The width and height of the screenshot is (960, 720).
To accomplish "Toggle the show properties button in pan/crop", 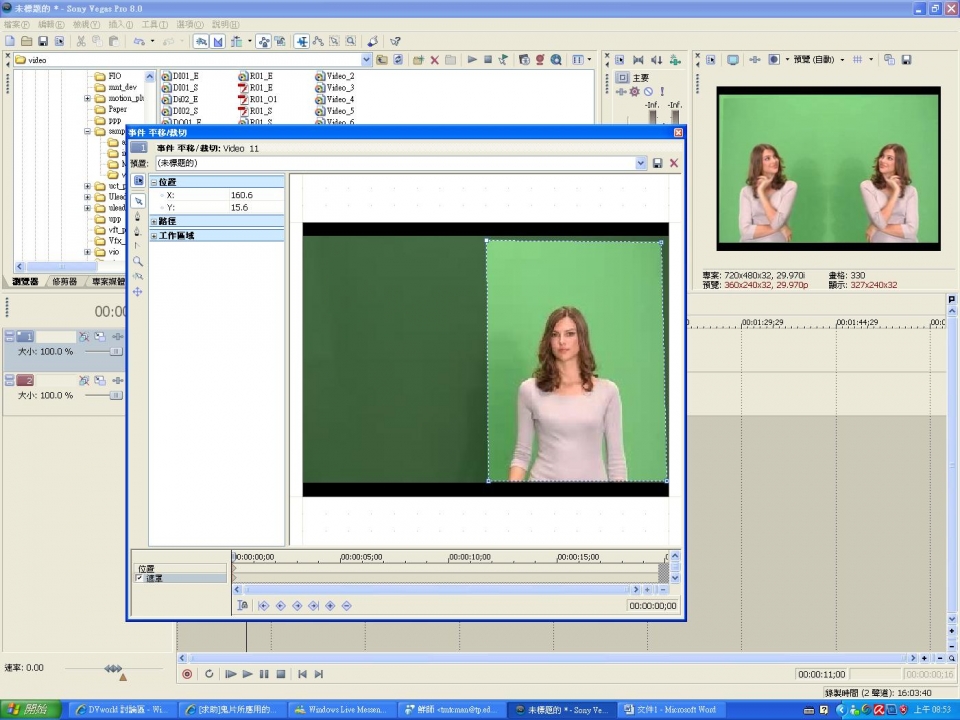I will (x=138, y=180).
